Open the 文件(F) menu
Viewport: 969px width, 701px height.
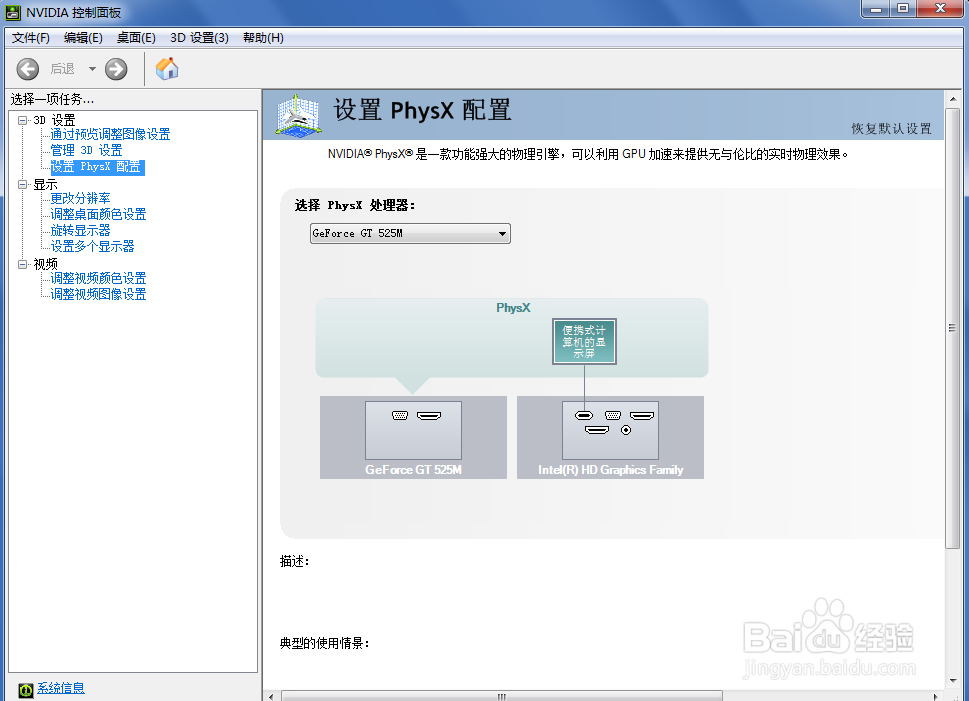[x=31, y=38]
